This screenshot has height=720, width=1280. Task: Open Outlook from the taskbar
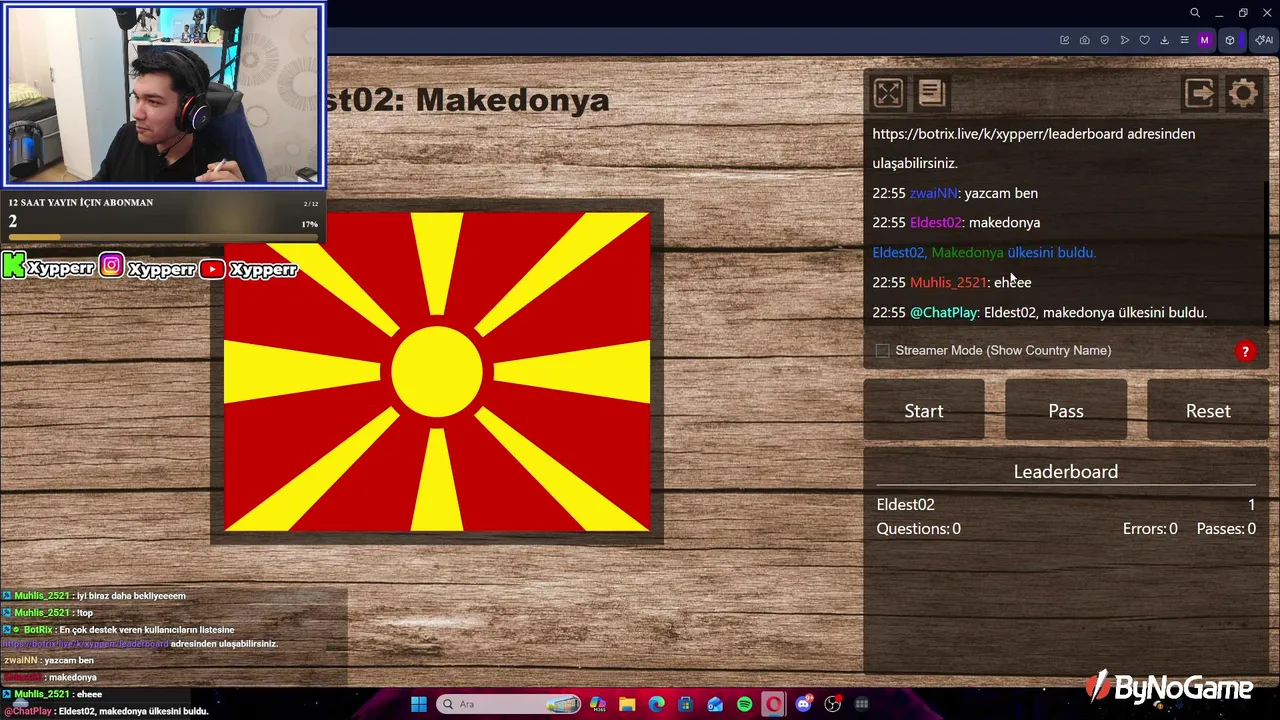coord(715,704)
